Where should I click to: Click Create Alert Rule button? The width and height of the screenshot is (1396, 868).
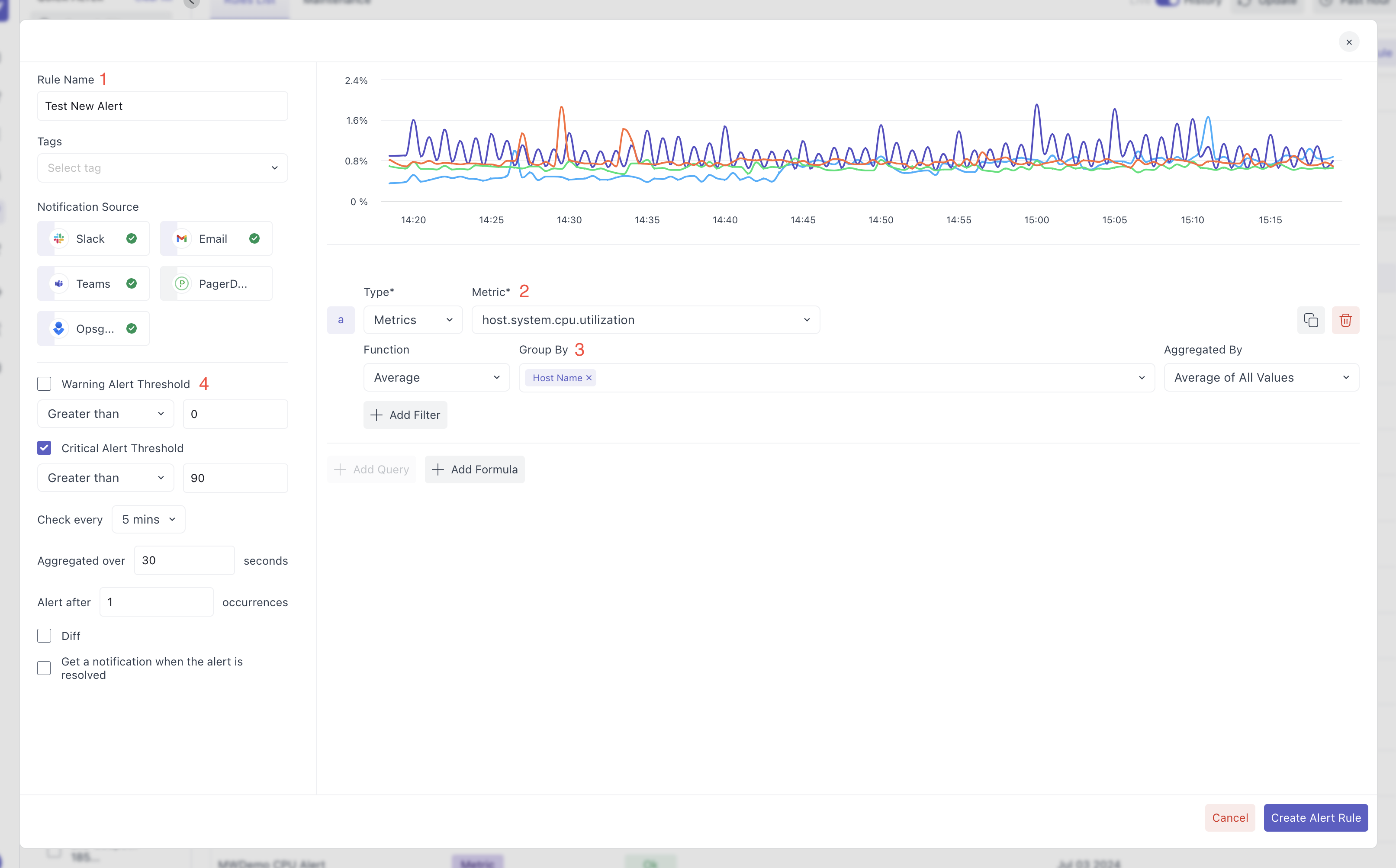click(x=1316, y=817)
